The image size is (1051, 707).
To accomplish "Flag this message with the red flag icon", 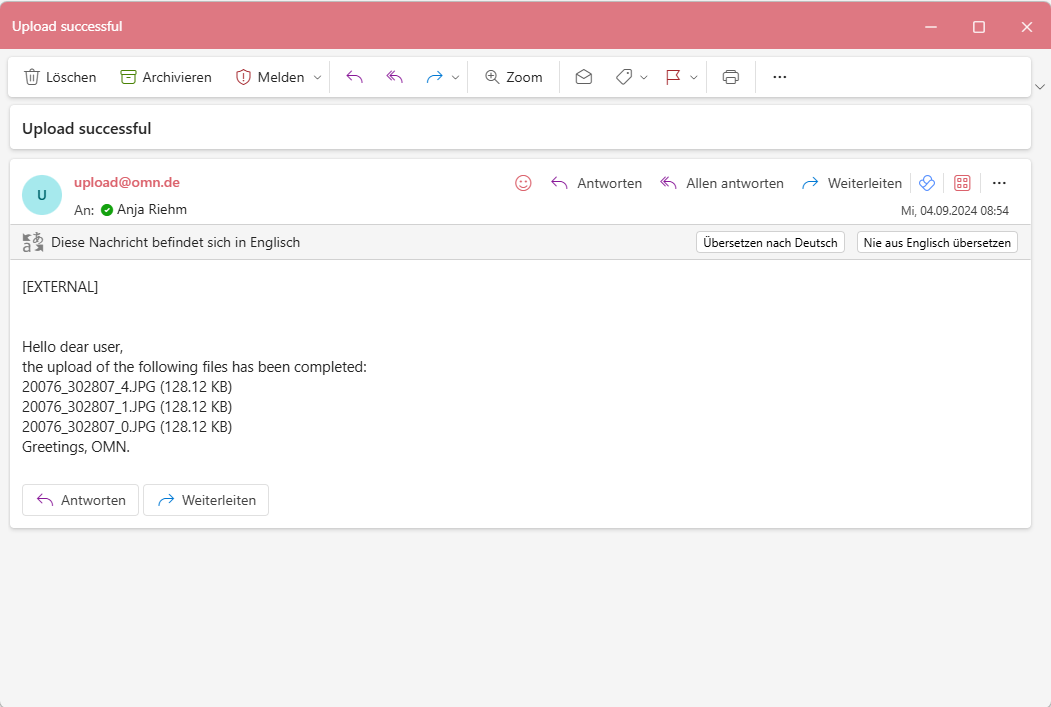I will 674,76.
